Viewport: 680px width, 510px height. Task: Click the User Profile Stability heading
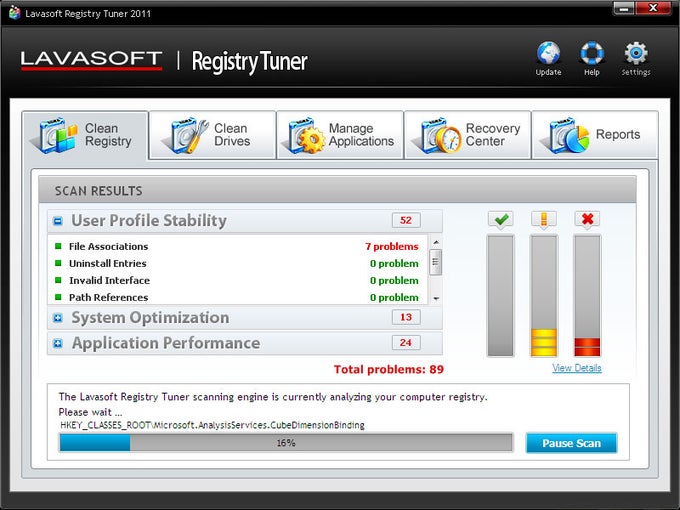coord(149,221)
